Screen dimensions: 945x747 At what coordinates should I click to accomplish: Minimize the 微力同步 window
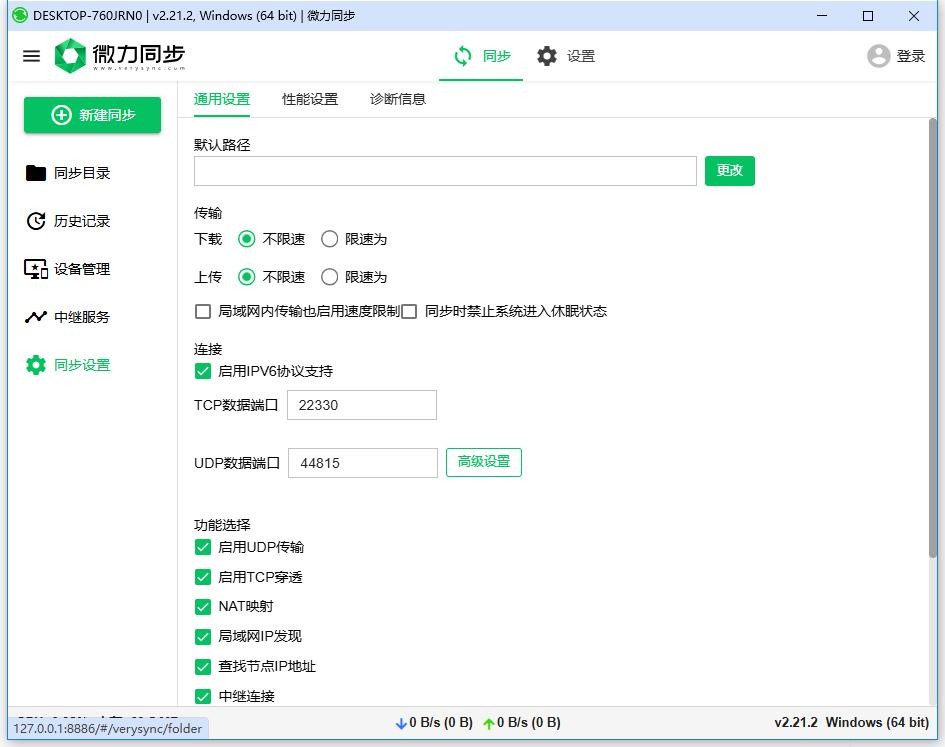(822, 16)
